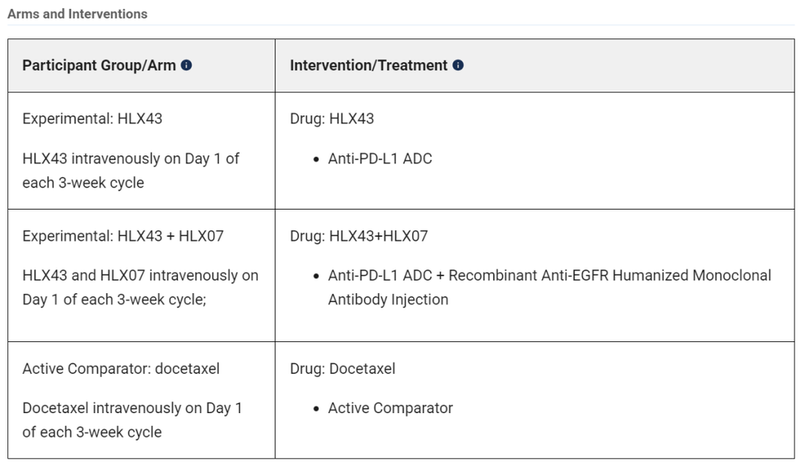This screenshot has height=462, width=800.
Task: Click the Docetaxel intravenously Day 1 description
Action: click(x=130, y=420)
